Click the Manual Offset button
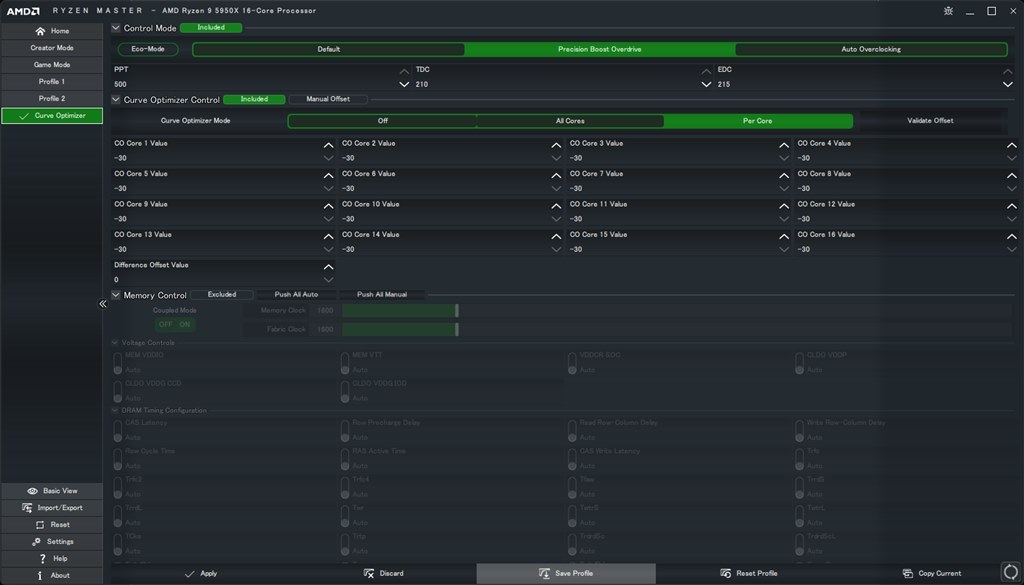 328,99
